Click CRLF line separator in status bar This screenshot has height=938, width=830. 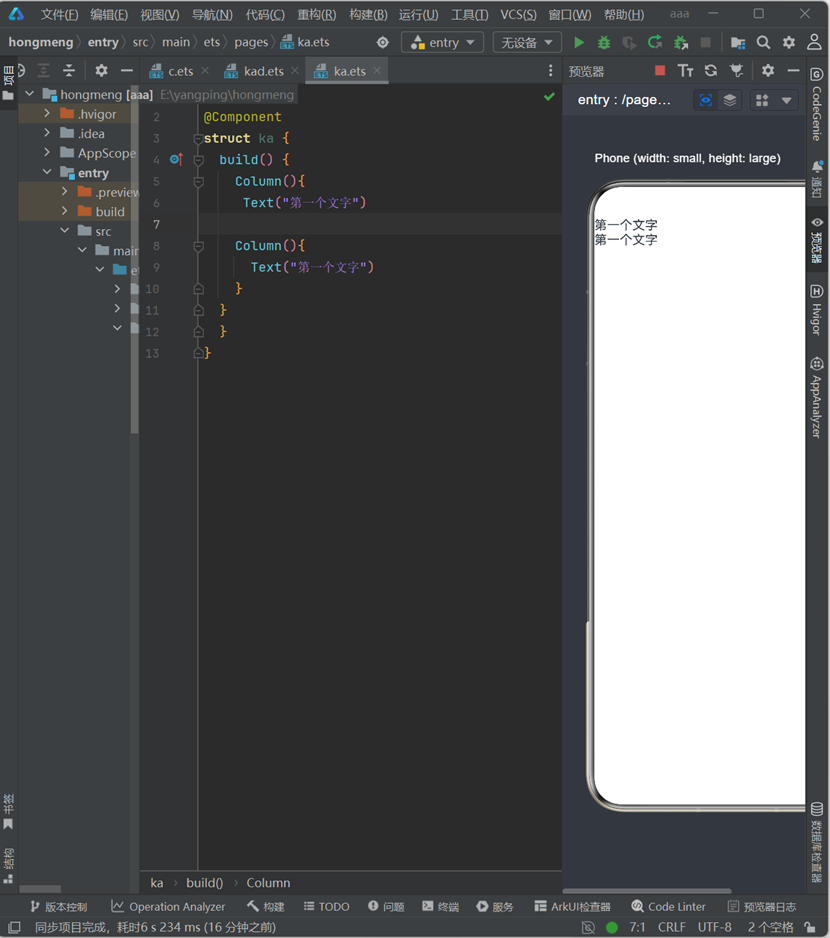tap(671, 927)
